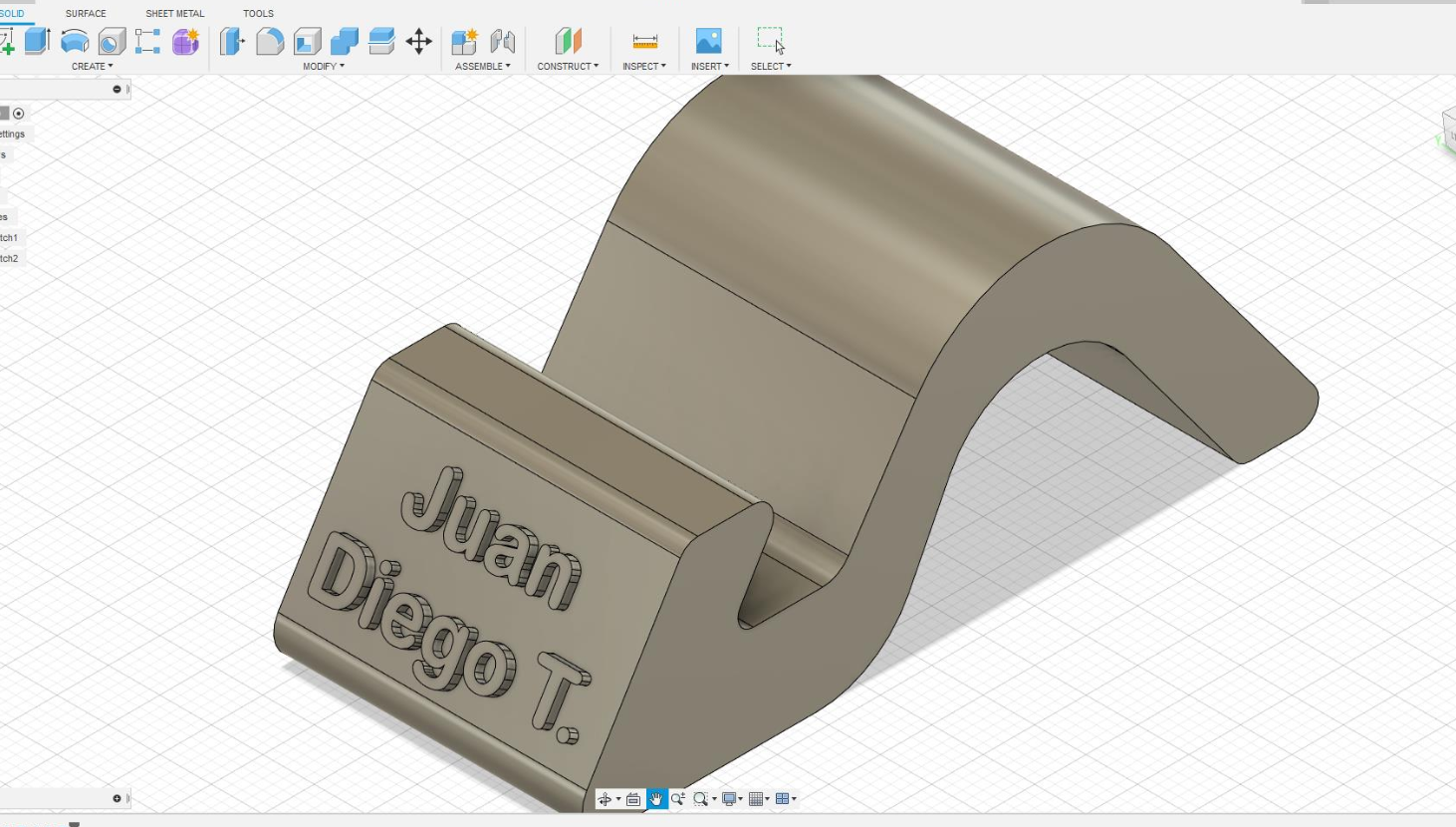Open the Measure tool
1456x827 pixels.
tap(645, 41)
